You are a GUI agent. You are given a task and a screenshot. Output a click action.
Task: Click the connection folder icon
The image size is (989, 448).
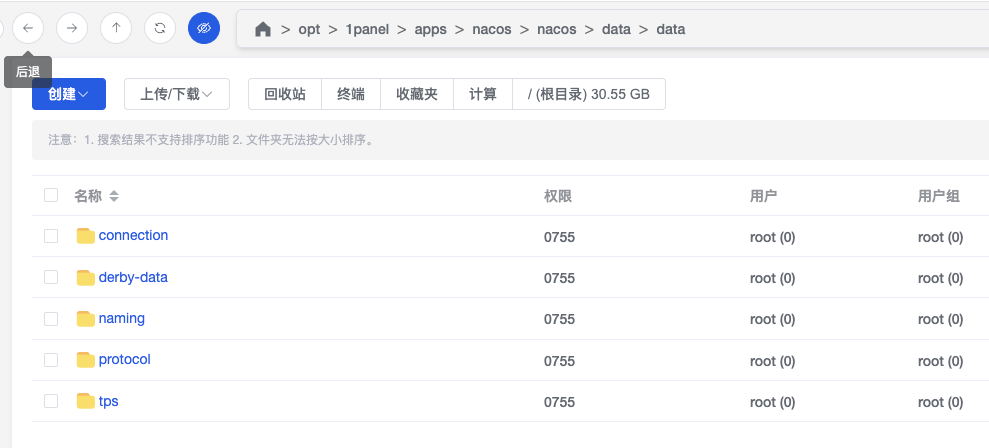click(x=86, y=236)
